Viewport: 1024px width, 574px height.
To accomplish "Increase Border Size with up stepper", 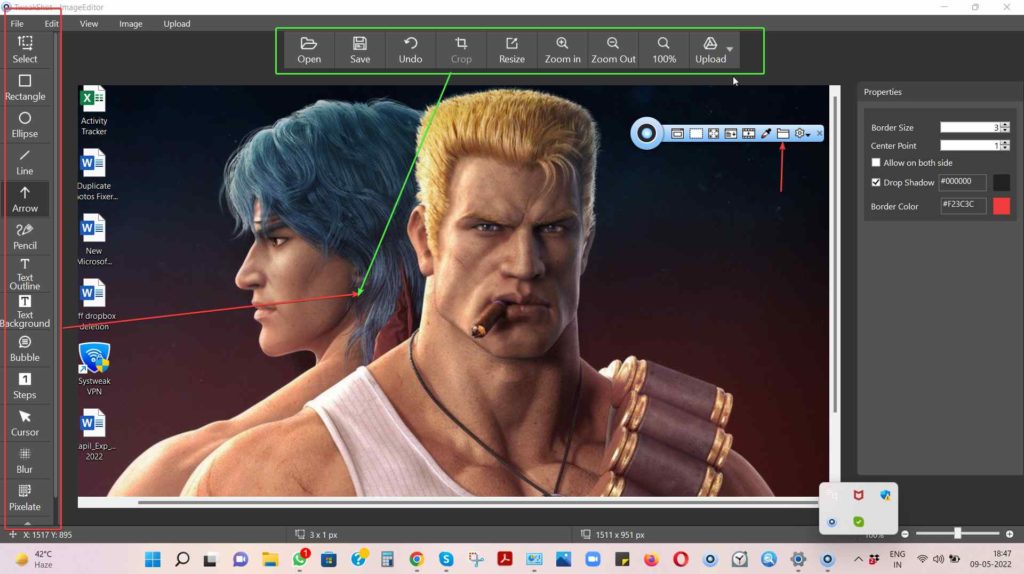I will coord(1005,125).
